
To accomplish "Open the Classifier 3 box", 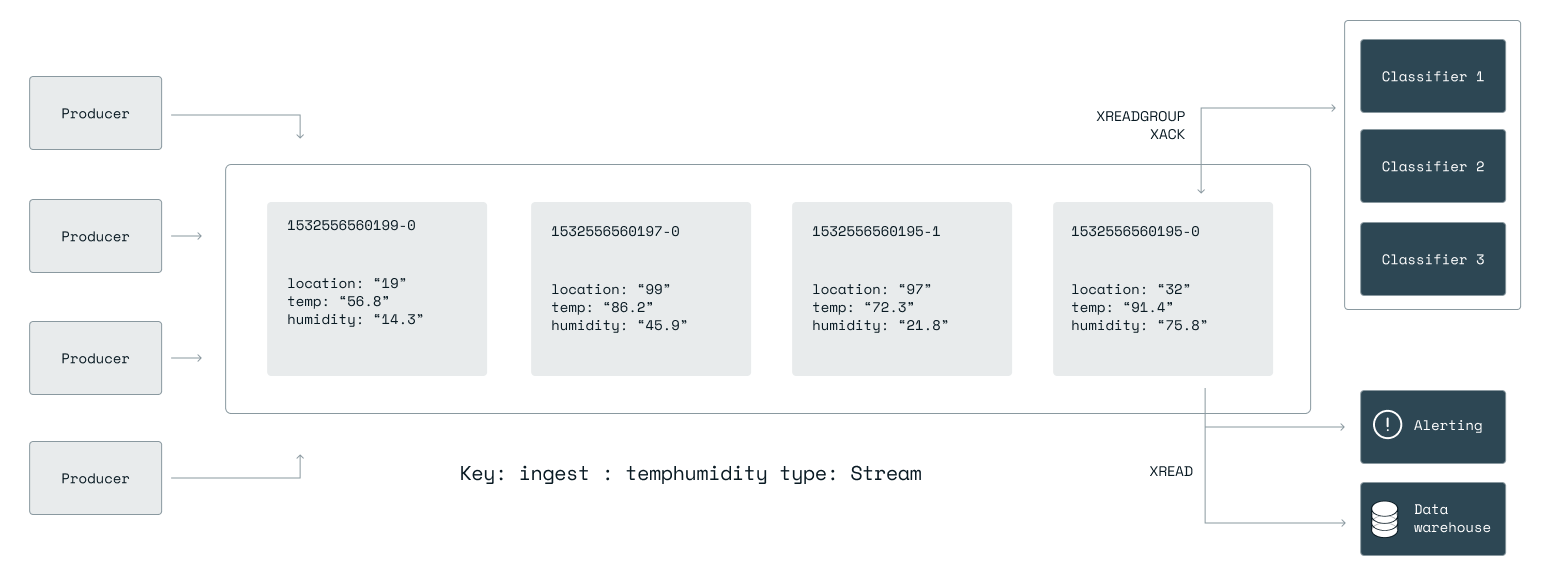I will tap(1432, 259).
